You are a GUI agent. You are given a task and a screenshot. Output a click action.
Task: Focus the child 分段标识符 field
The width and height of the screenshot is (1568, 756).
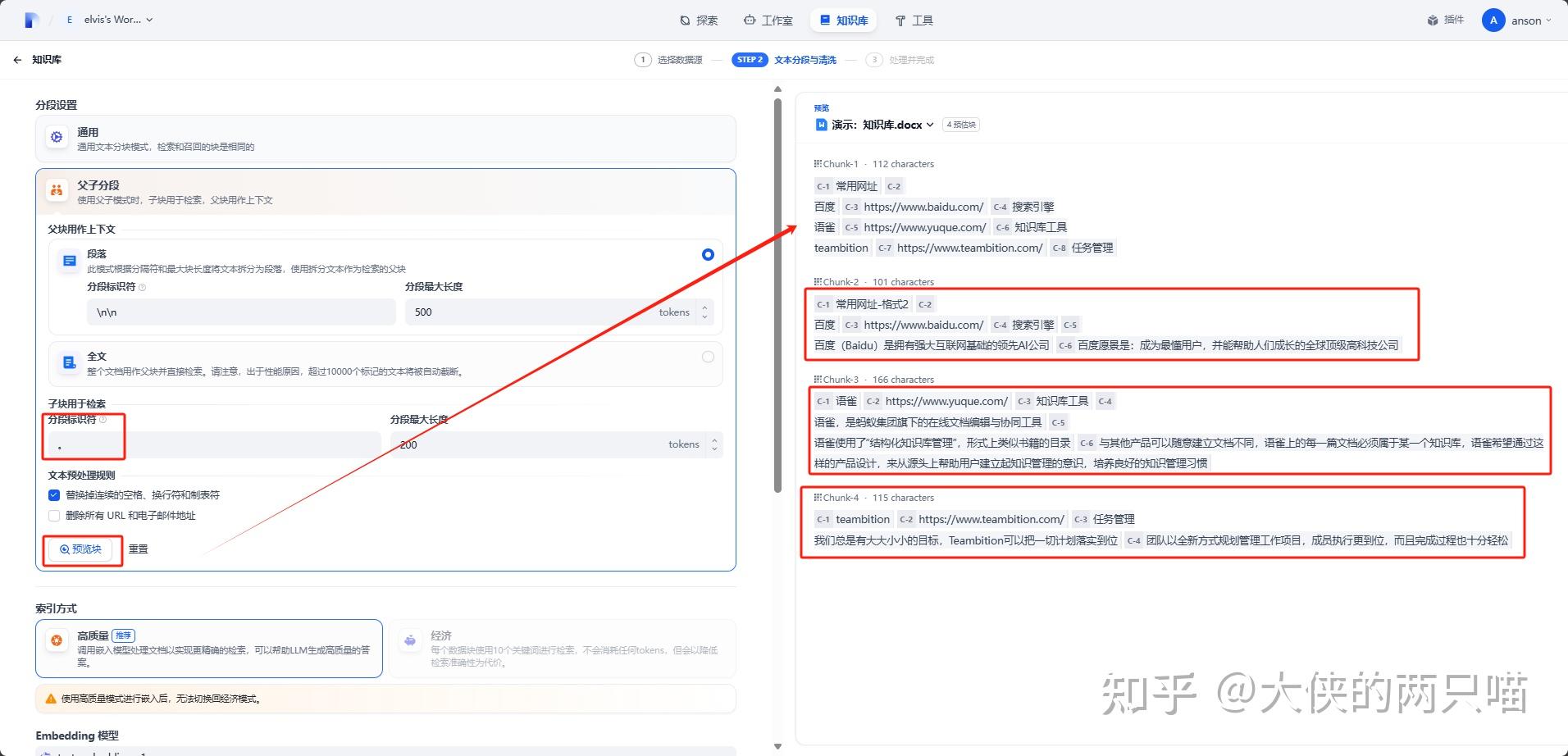coord(214,444)
